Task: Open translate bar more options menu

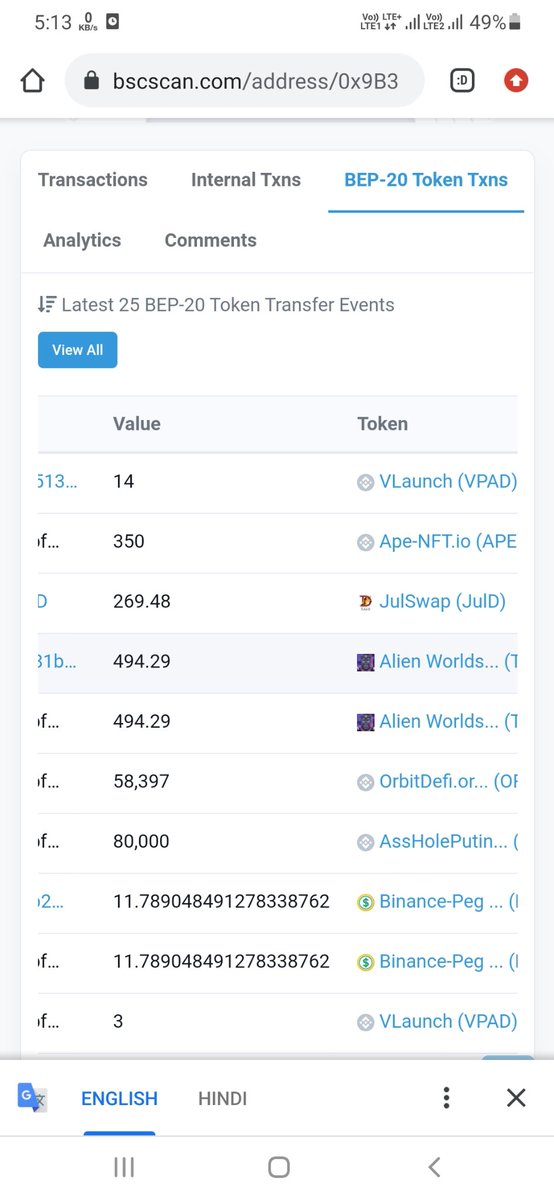Action: coord(446,1098)
